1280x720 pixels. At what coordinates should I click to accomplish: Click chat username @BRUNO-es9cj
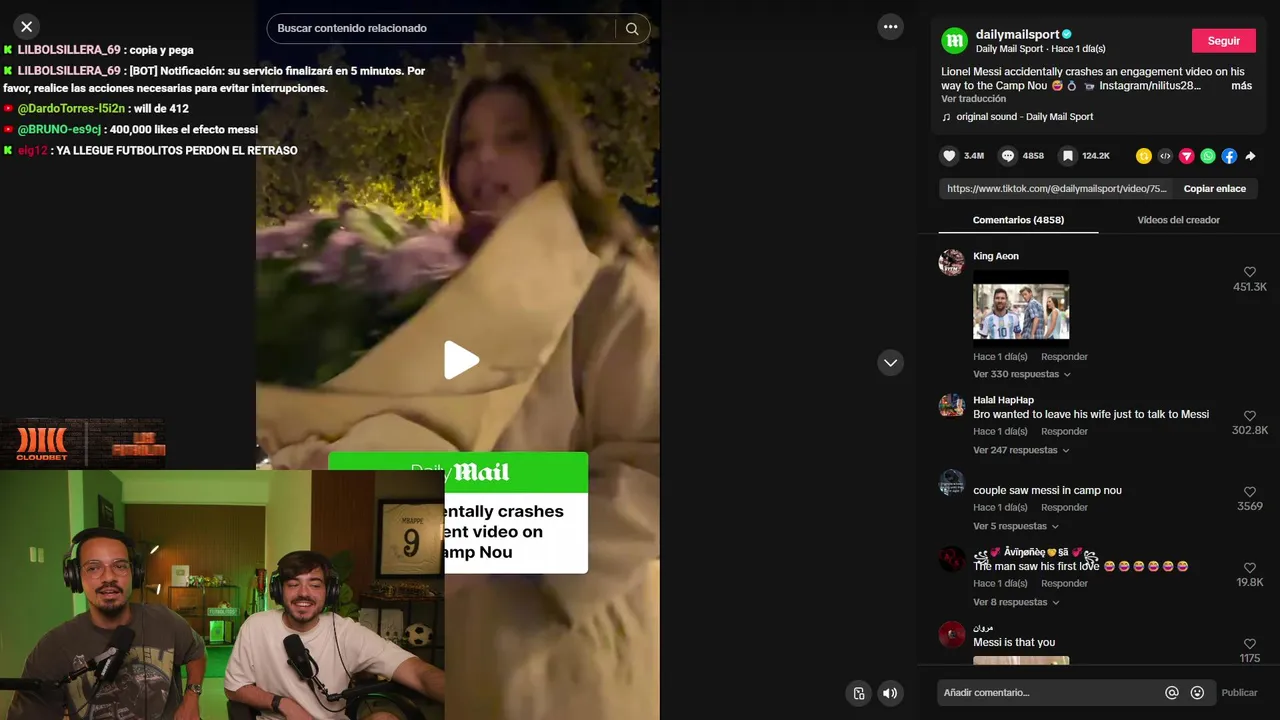[x=59, y=130]
